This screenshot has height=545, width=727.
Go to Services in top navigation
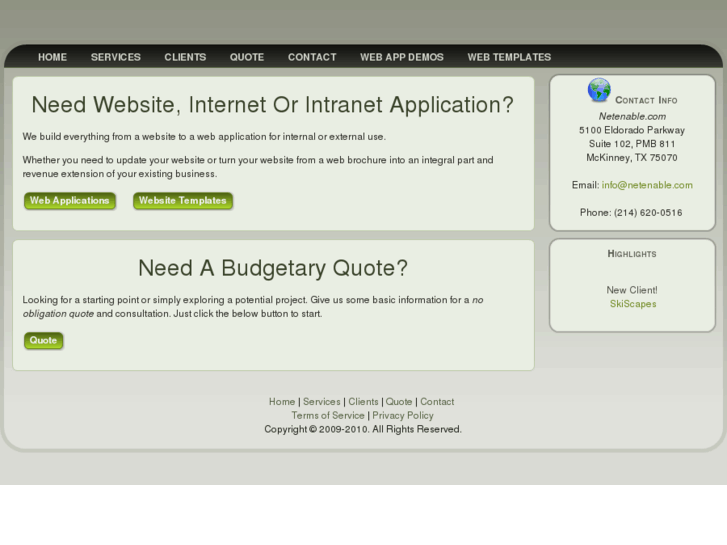[115, 57]
